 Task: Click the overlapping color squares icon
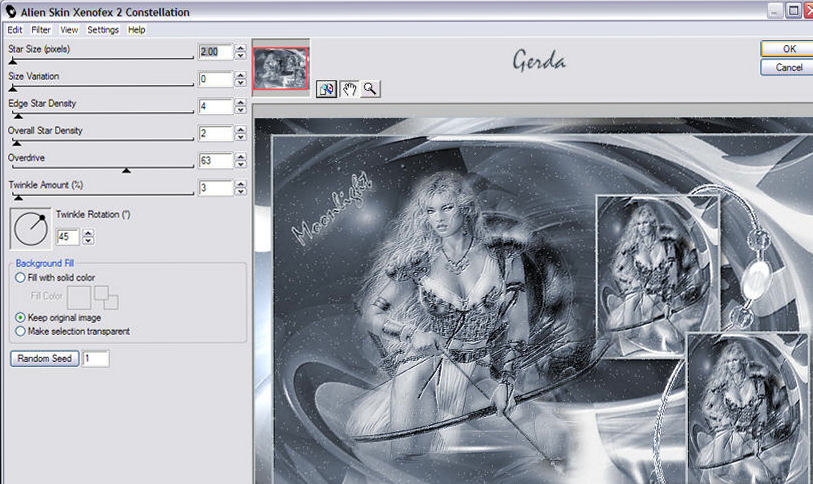point(106,297)
